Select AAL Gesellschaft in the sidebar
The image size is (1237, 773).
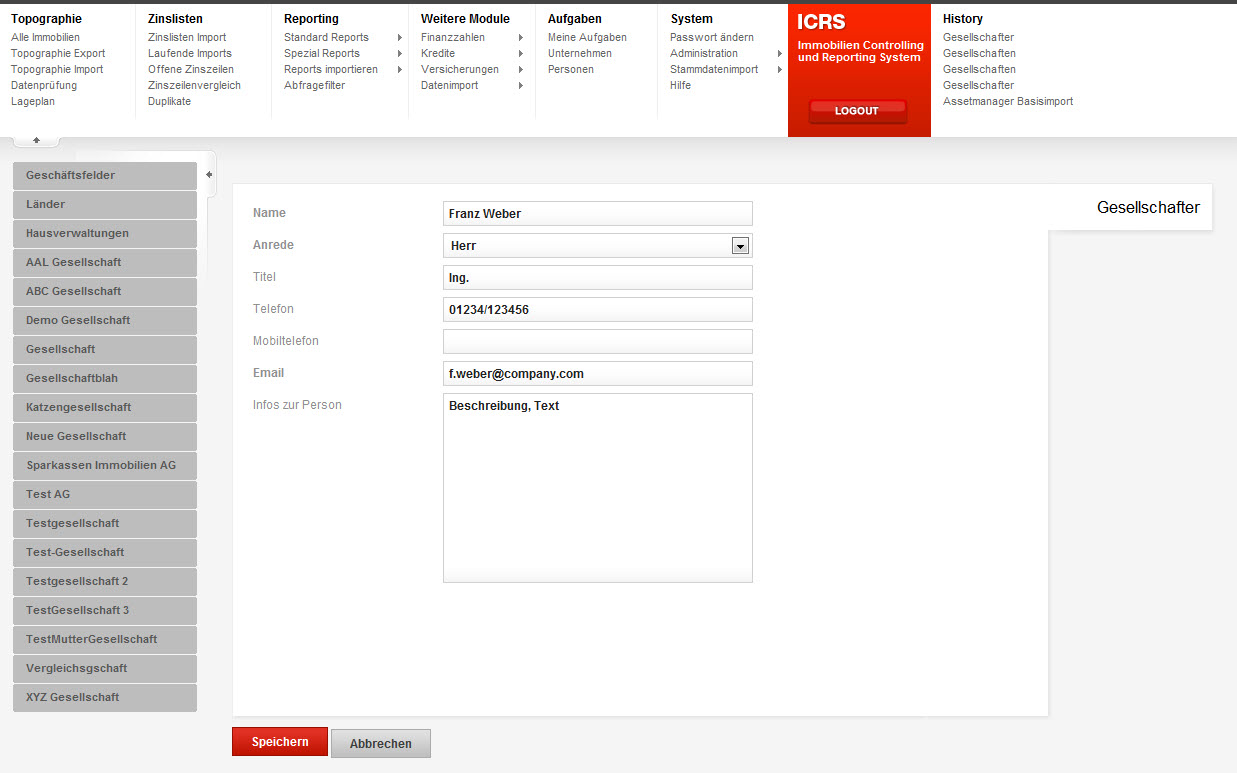(x=105, y=262)
